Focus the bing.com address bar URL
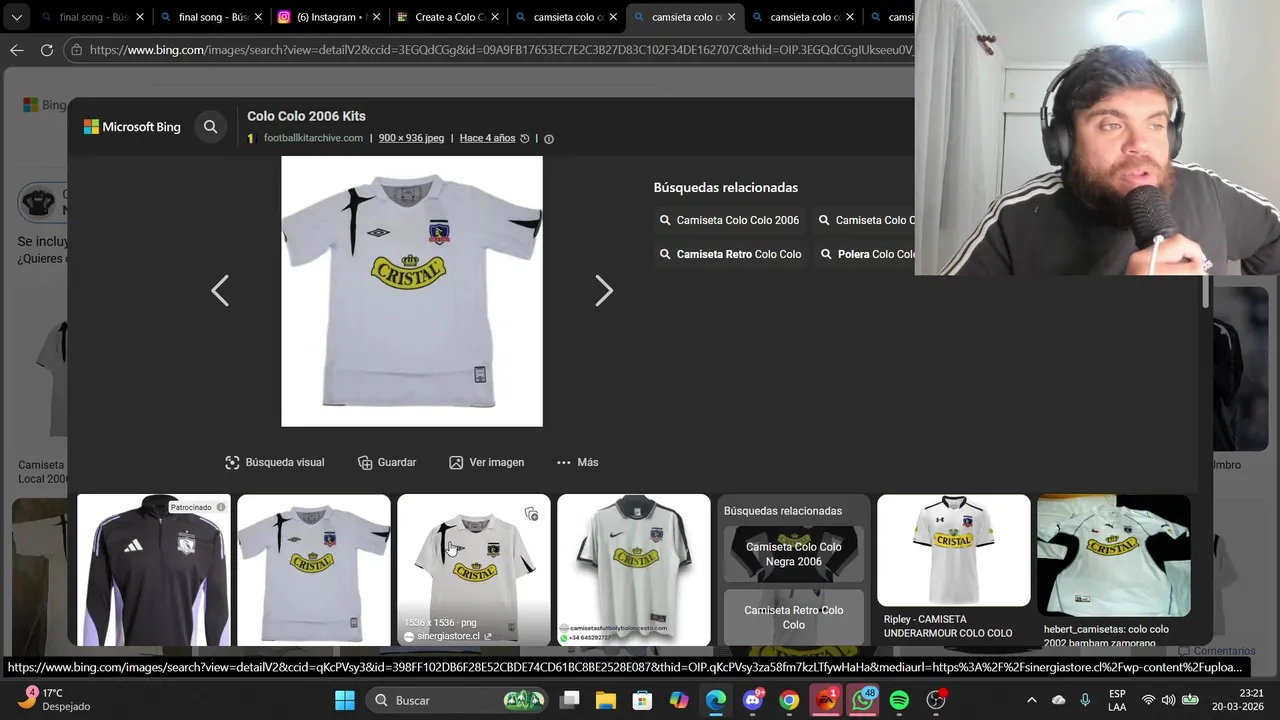 click(x=500, y=49)
